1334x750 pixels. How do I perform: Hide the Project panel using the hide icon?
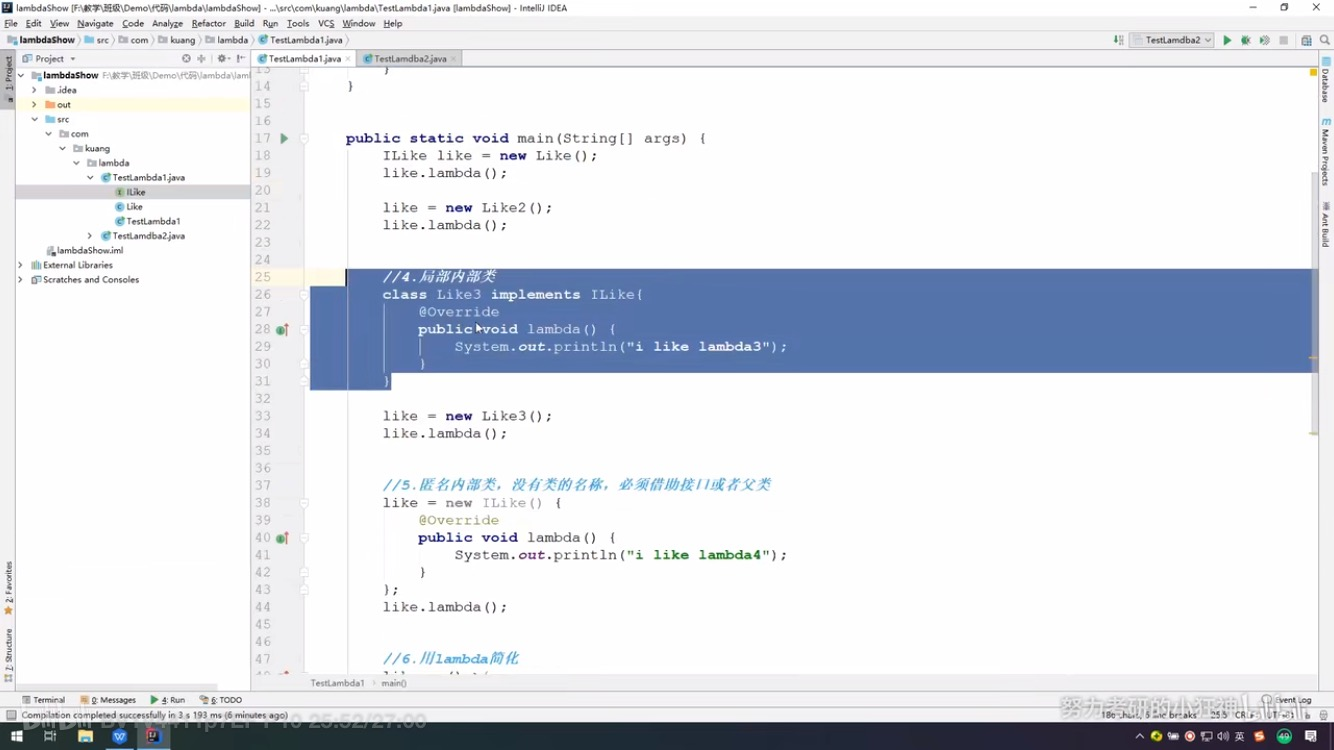(x=241, y=59)
